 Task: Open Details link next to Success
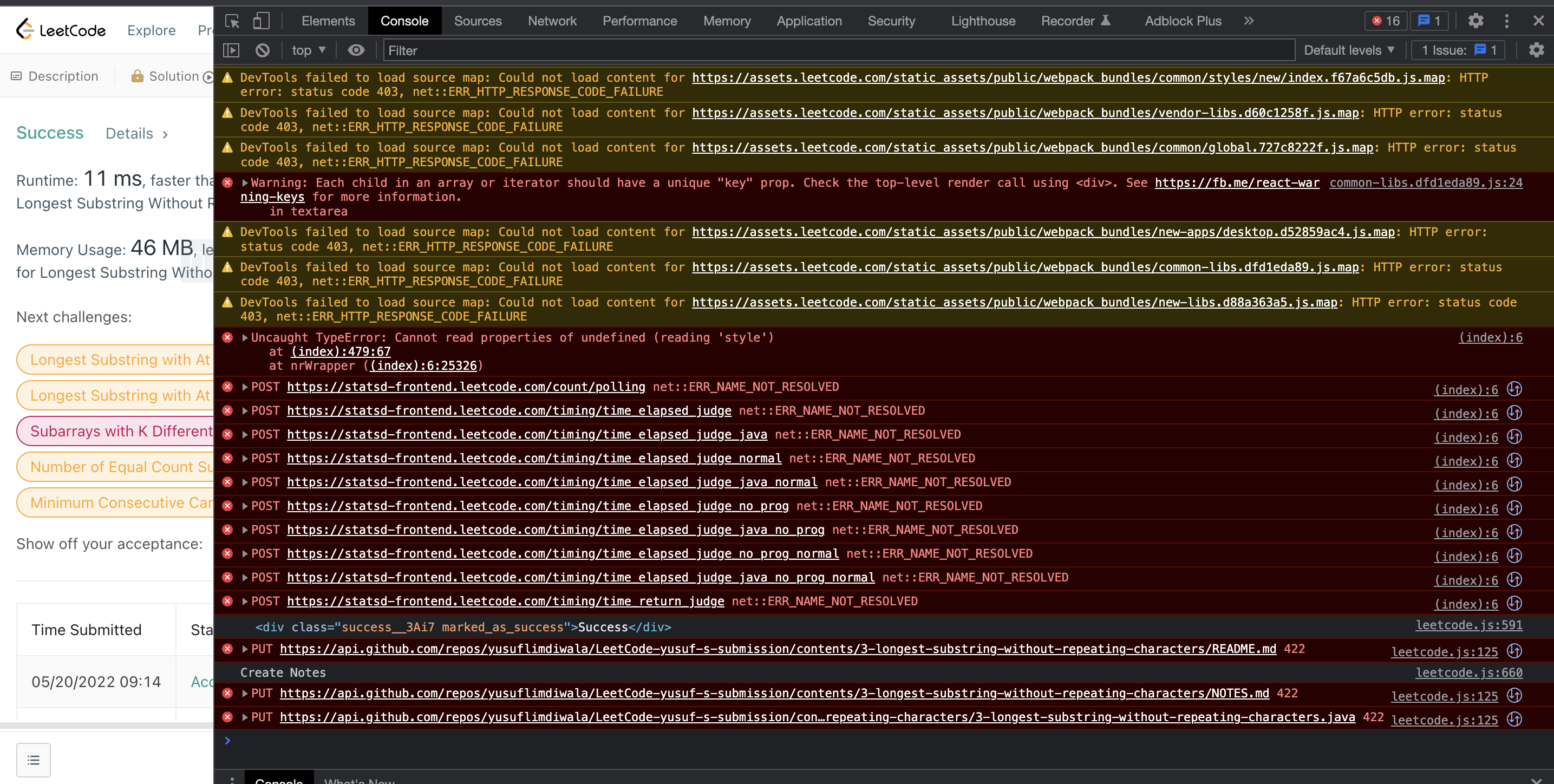click(136, 133)
